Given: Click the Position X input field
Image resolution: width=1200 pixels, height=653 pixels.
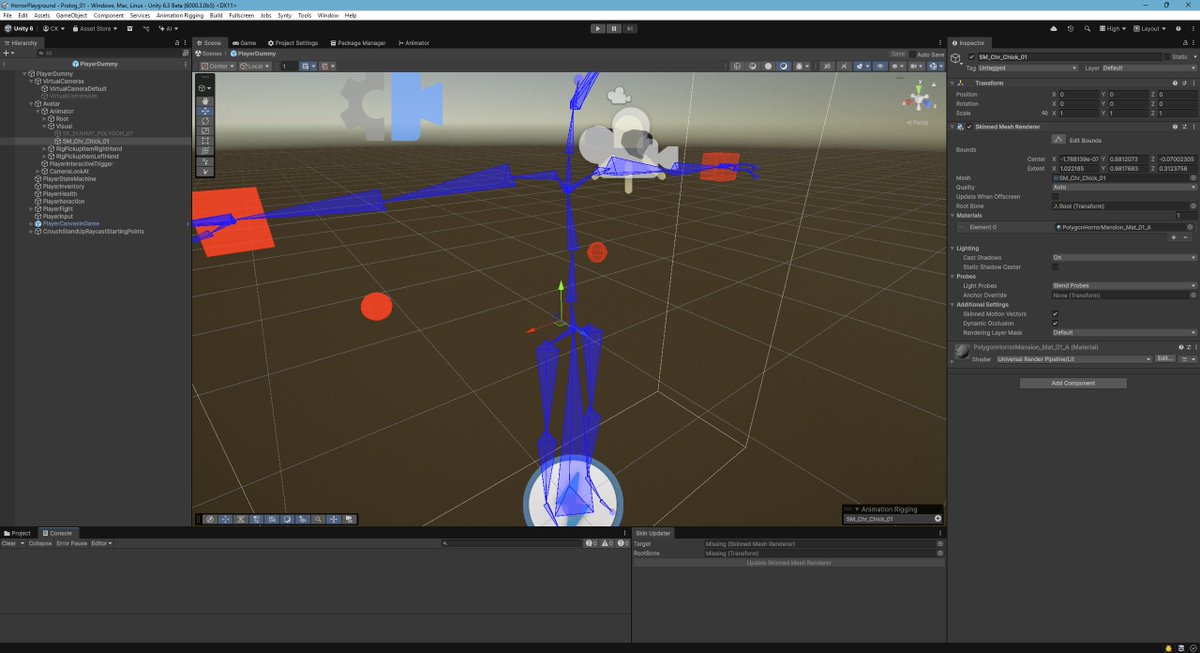Looking at the screenshot, I should click(x=1078, y=94).
